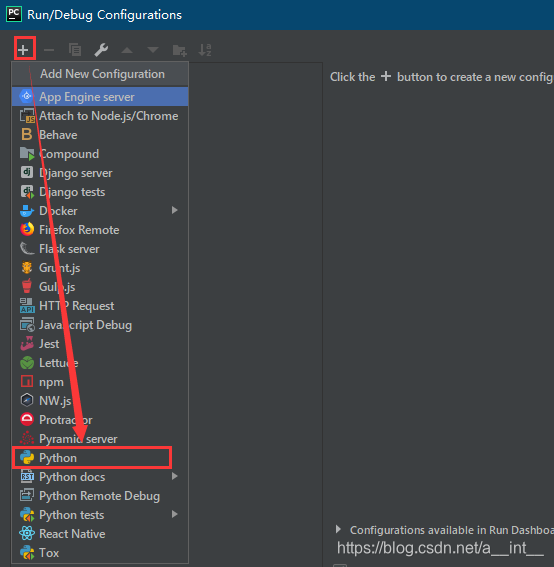Click the Sort Configurations a-z icon

coord(205,50)
